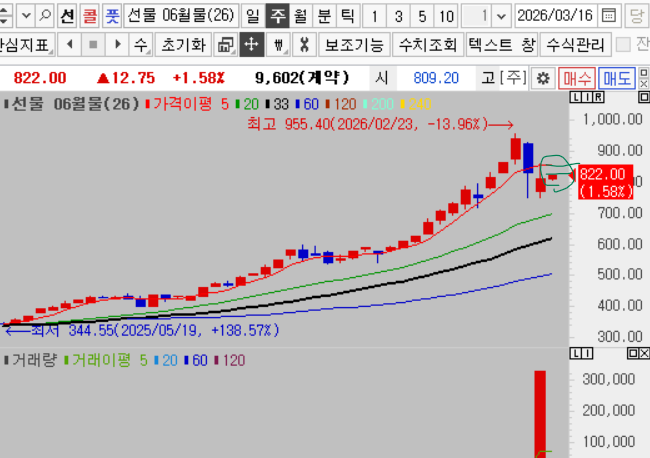650x458 pixels.
Task: Click the 선물 06월물(26) symbol name field
Action: click(x=181, y=16)
